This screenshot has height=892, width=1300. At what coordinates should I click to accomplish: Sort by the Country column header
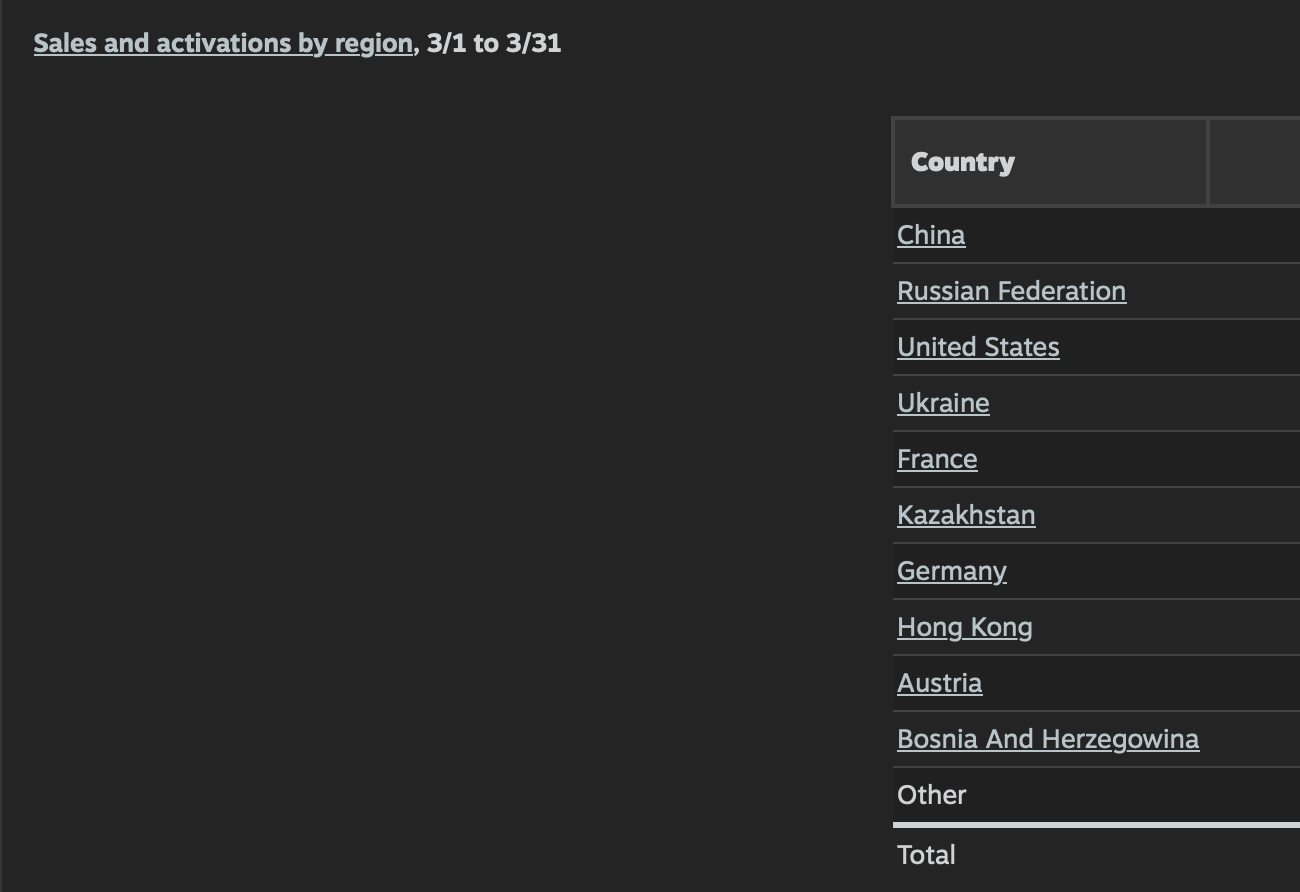tap(963, 162)
